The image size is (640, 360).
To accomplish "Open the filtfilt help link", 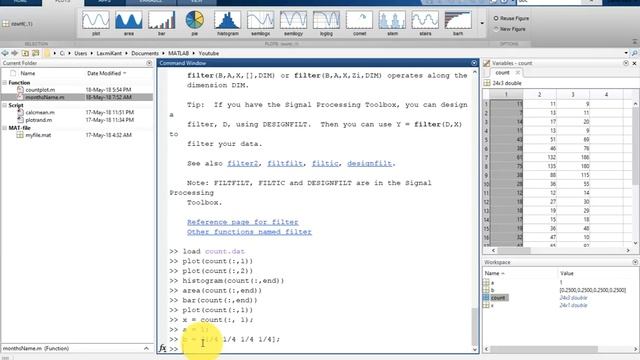I will click(x=285, y=163).
